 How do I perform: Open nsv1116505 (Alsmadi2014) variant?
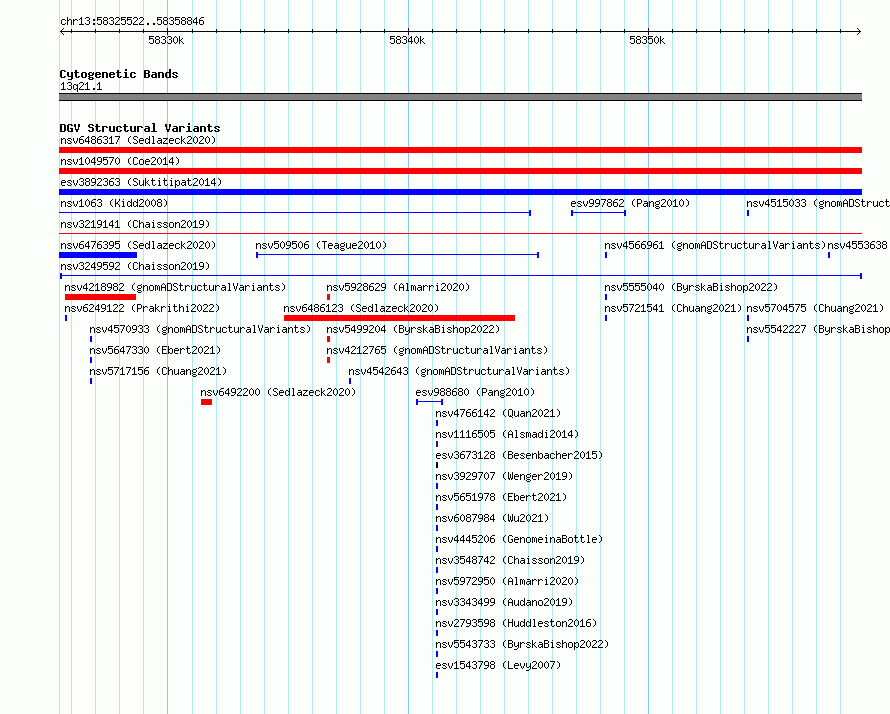tap(507, 434)
